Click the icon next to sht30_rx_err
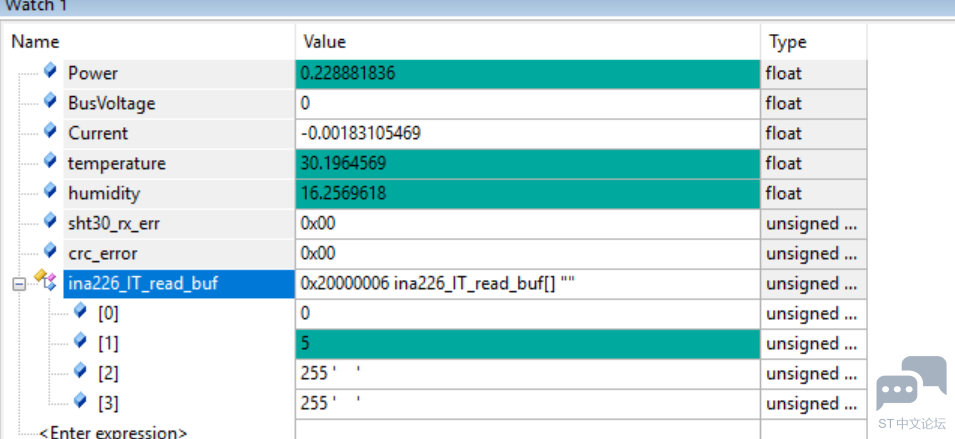The image size is (955, 439). click(50, 222)
